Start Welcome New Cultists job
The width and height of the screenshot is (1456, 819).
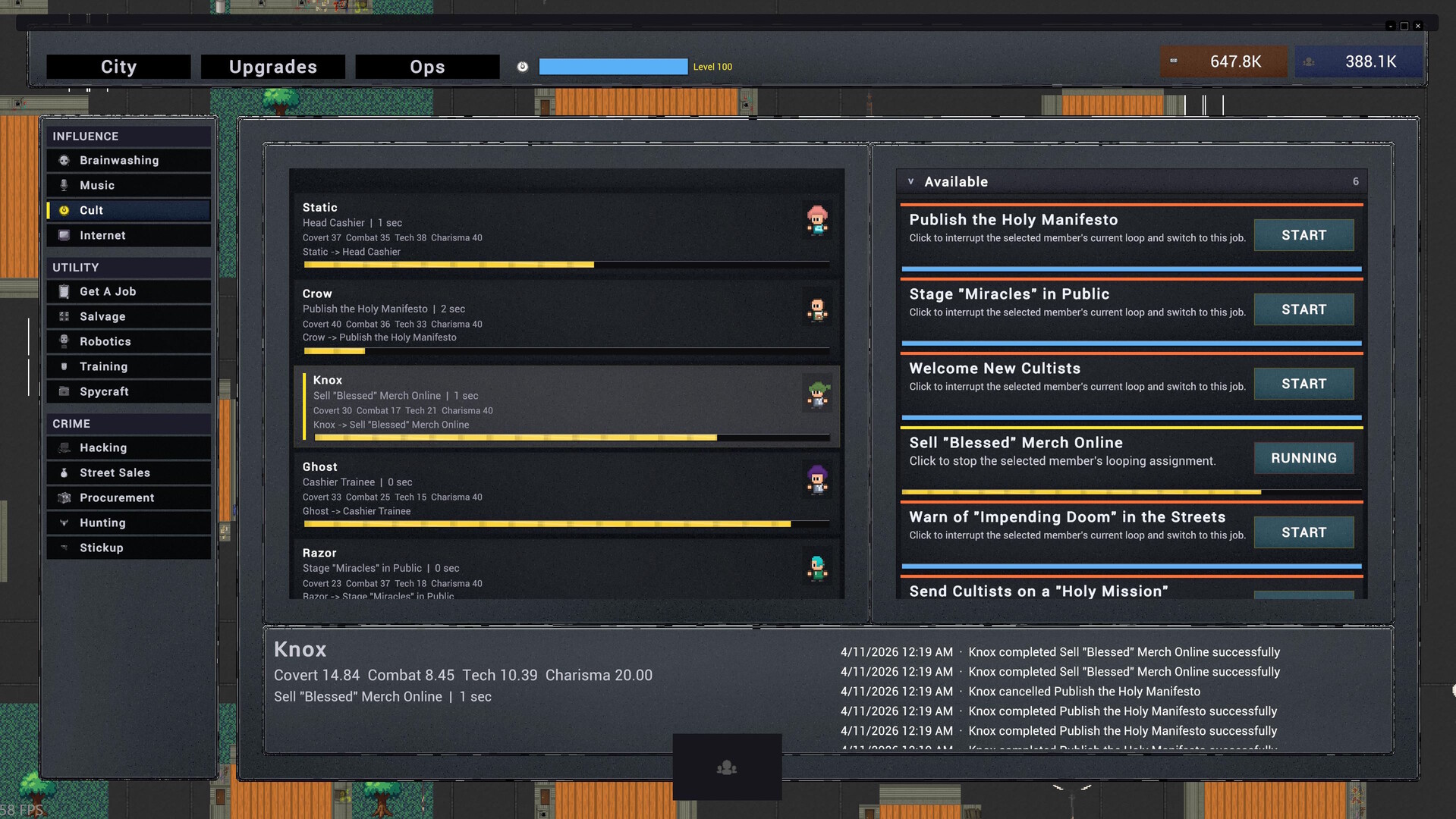pyautogui.click(x=1303, y=384)
